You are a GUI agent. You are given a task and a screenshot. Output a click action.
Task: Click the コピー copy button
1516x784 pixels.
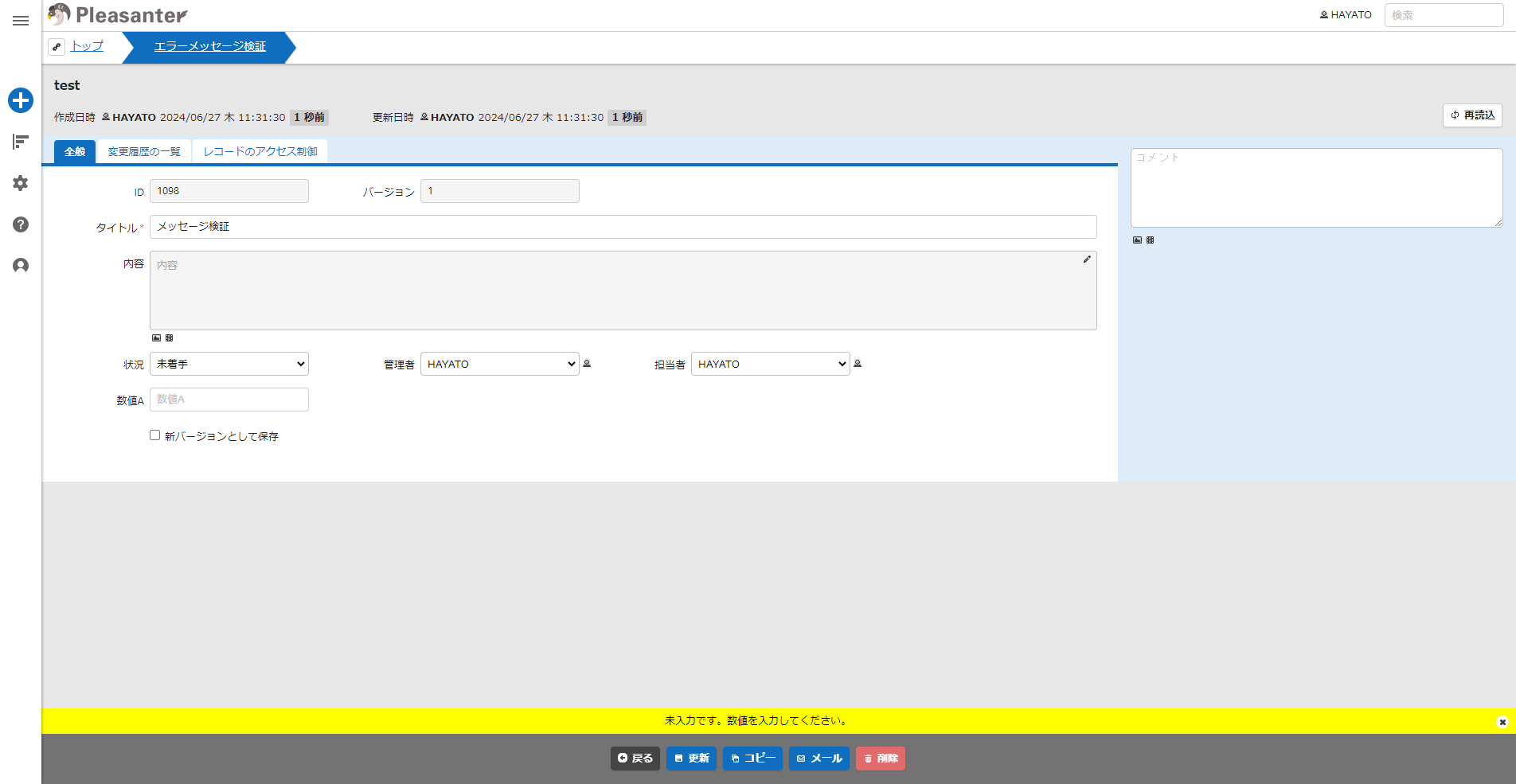(x=753, y=759)
